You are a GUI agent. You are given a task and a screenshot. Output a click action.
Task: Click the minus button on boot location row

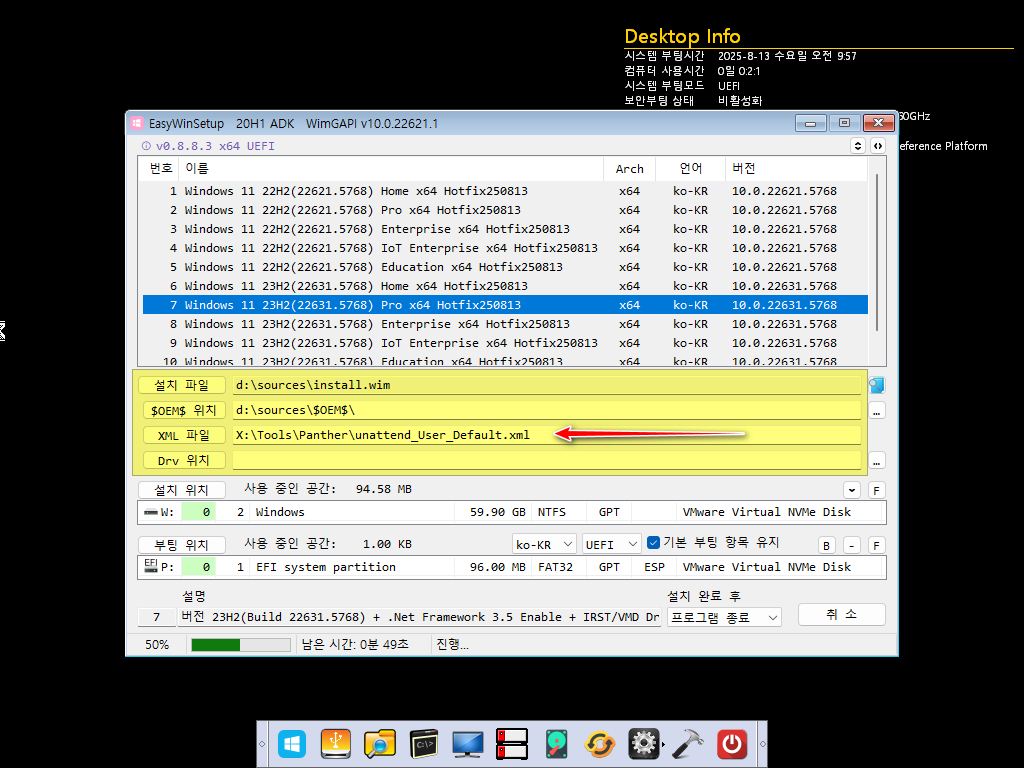[852, 545]
